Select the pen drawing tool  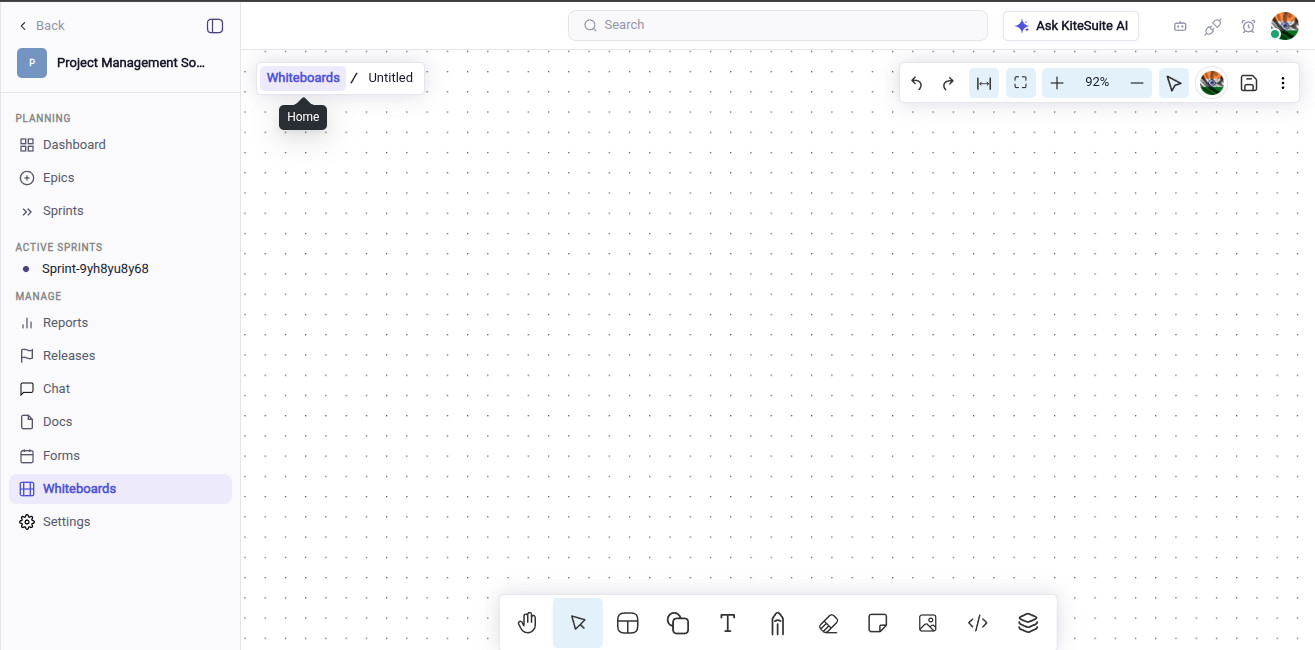[778, 623]
